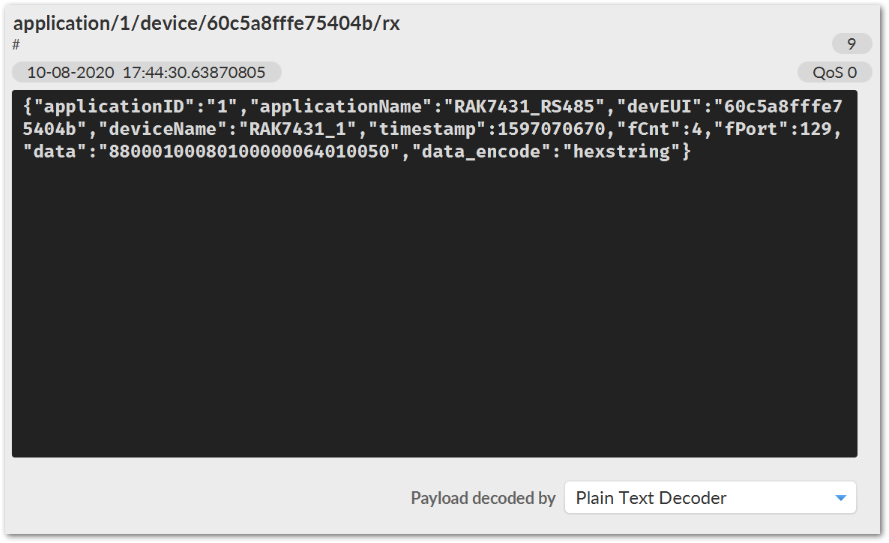Click the blue arrow of decoder combo box
Screen dimensions: 889x543
[840, 498]
